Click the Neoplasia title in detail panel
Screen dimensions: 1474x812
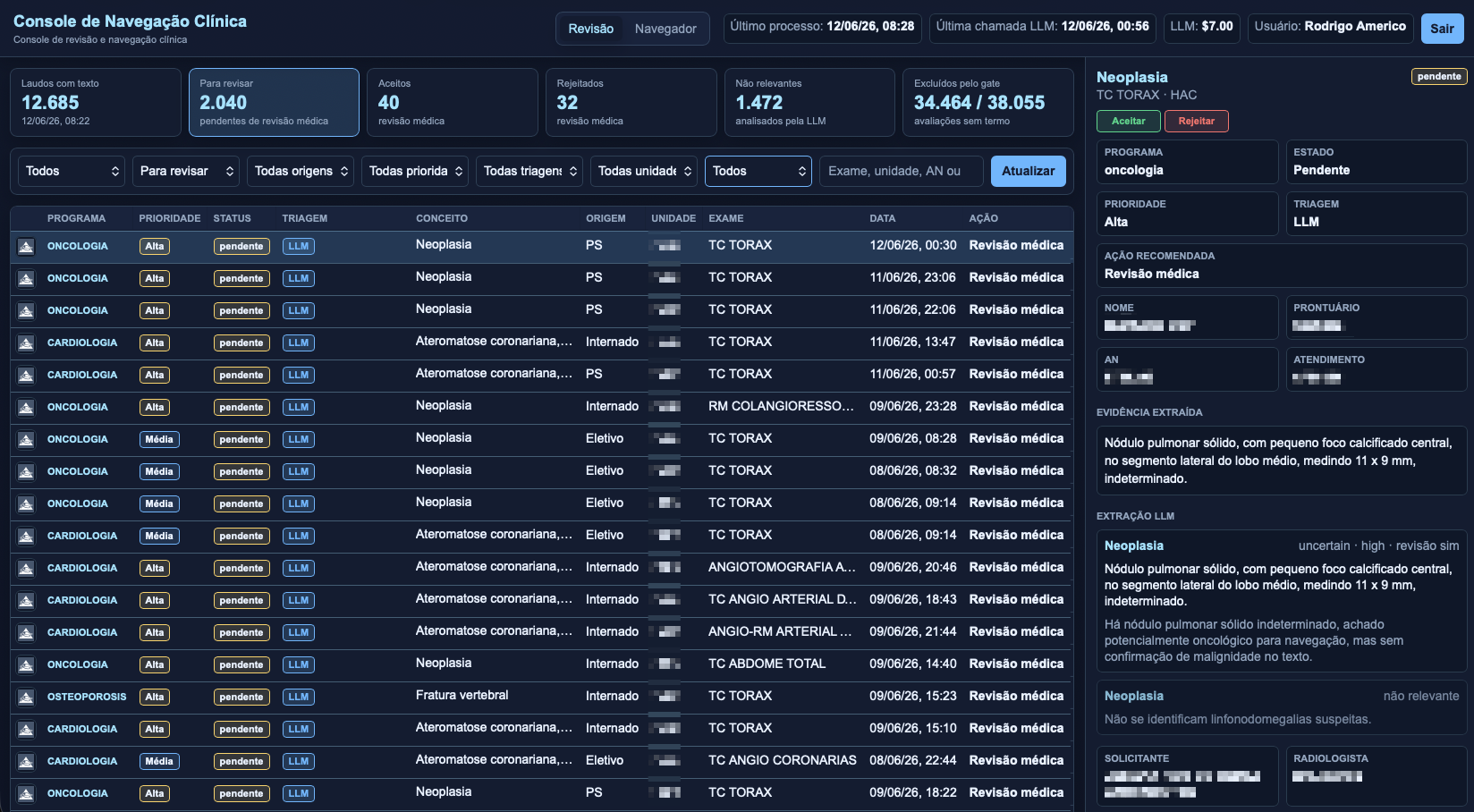coord(1132,77)
